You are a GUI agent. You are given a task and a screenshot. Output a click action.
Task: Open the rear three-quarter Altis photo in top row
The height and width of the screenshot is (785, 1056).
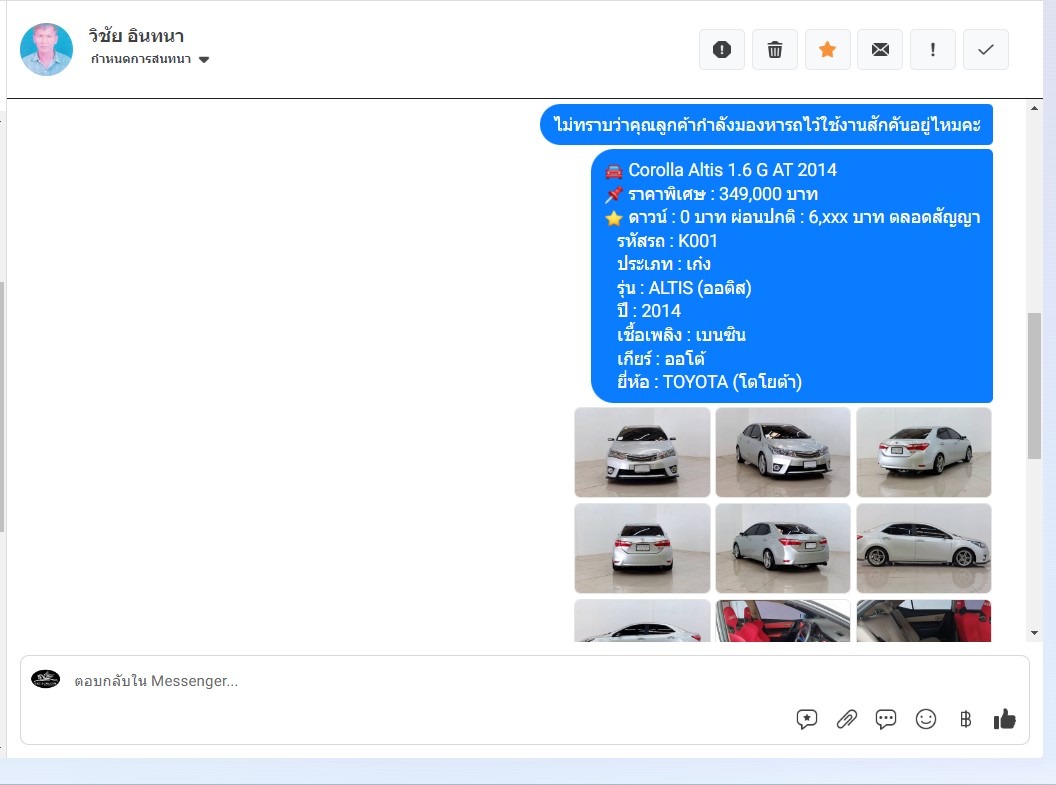(x=923, y=452)
